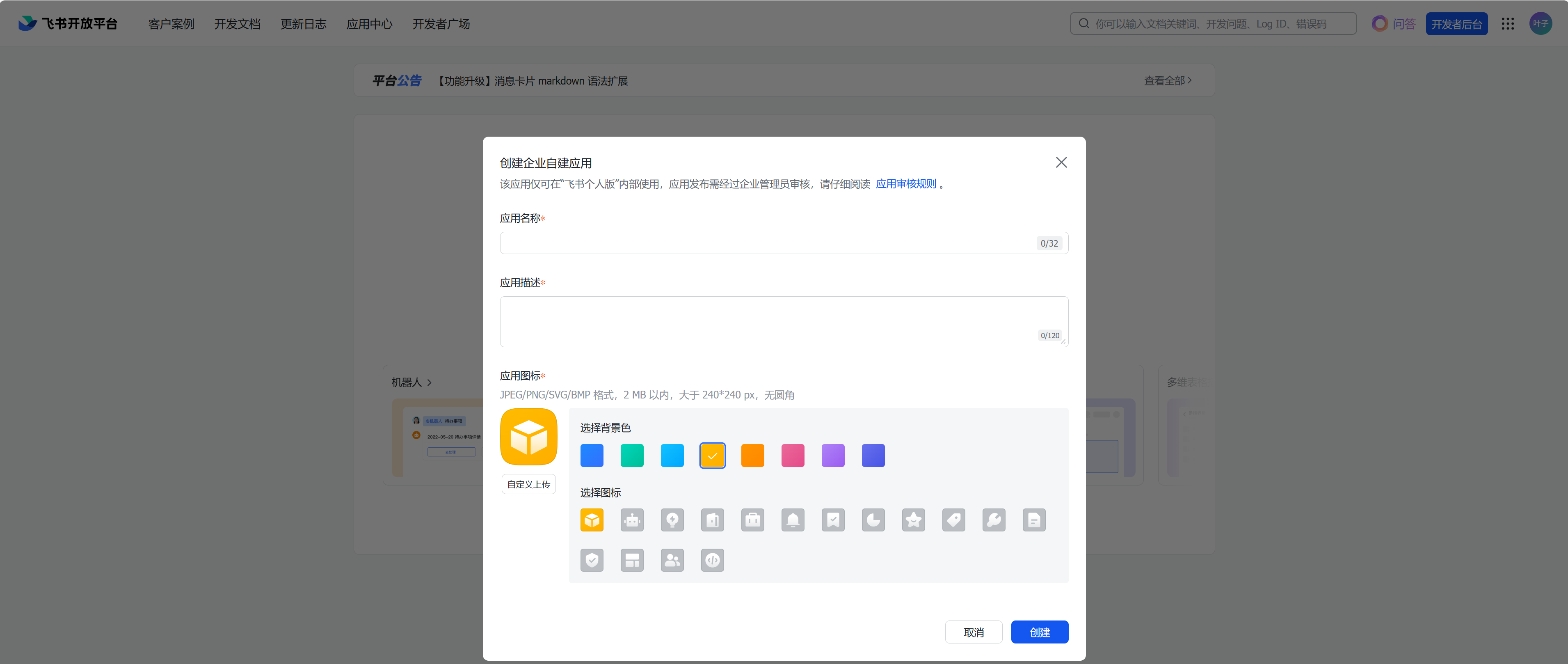Click the 取消 button
Viewport: 1568px width, 664px height.
tap(973, 632)
